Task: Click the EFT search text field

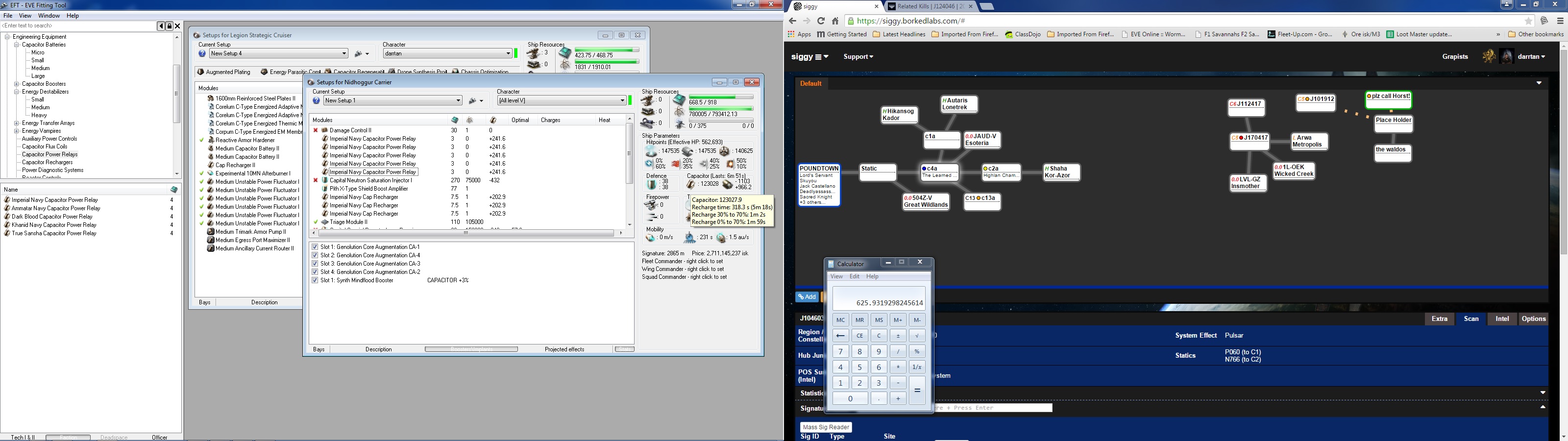Action: pos(78,25)
